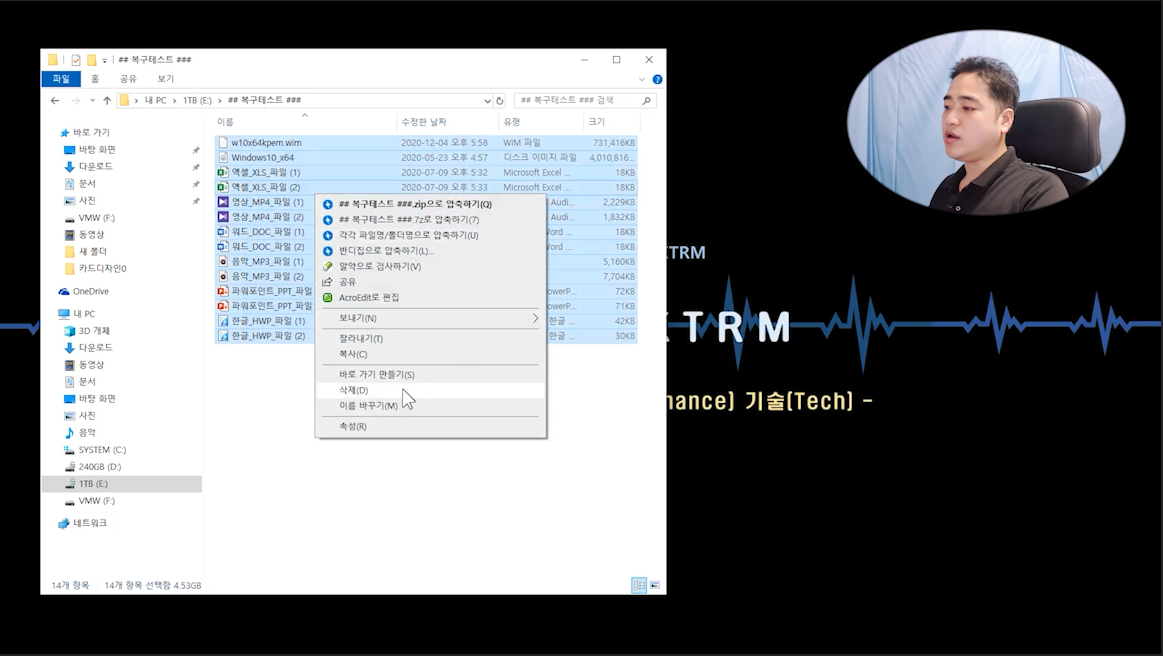Choose 이름 바꾸기(M) from the context menu
This screenshot has width=1163, height=656.
coord(430,406)
